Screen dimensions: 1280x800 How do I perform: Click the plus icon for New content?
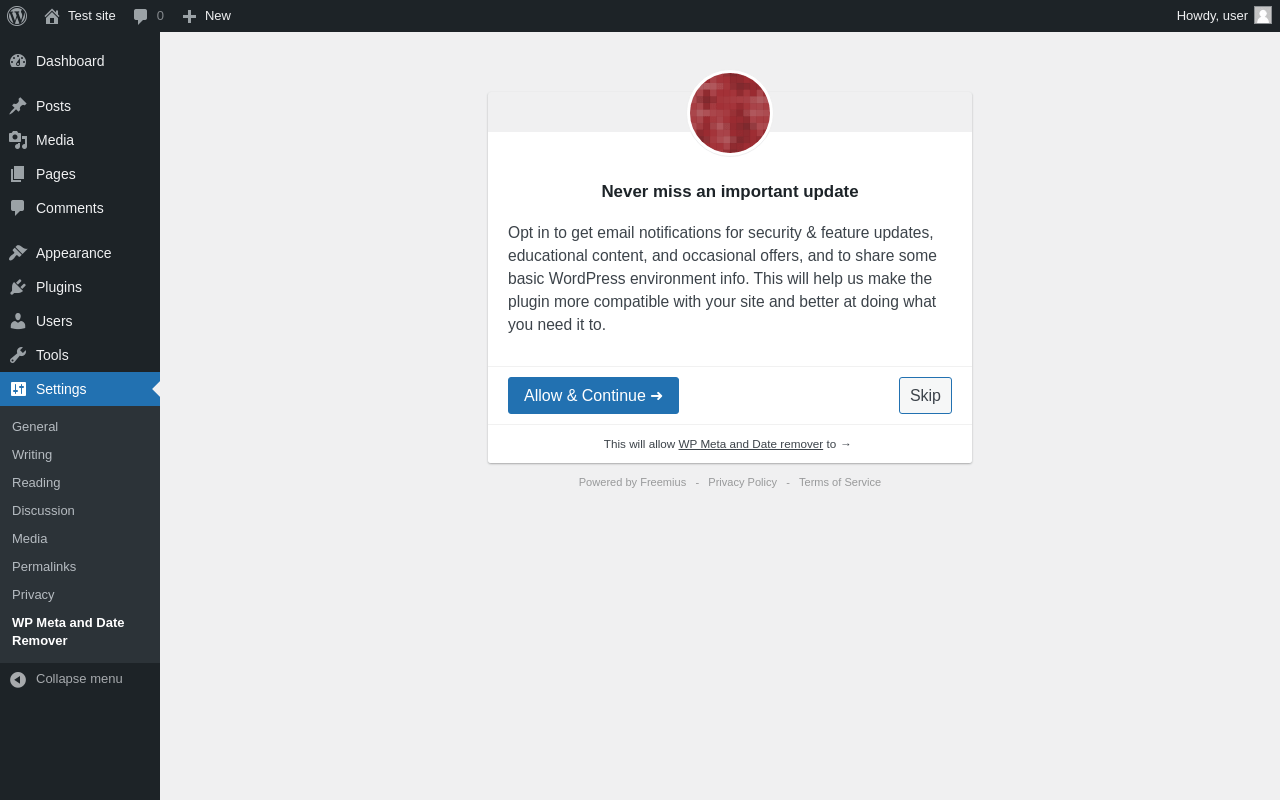(189, 16)
